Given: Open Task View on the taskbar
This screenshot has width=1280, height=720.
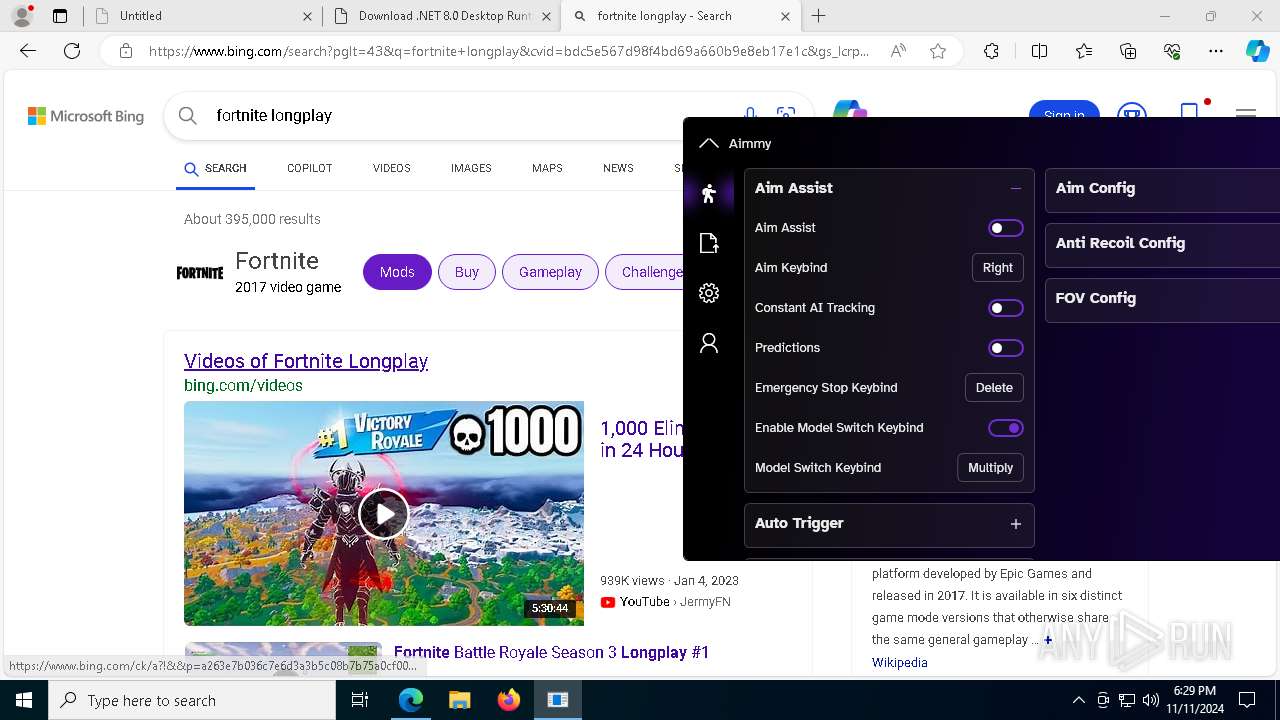Looking at the screenshot, I should click(x=360, y=700).
